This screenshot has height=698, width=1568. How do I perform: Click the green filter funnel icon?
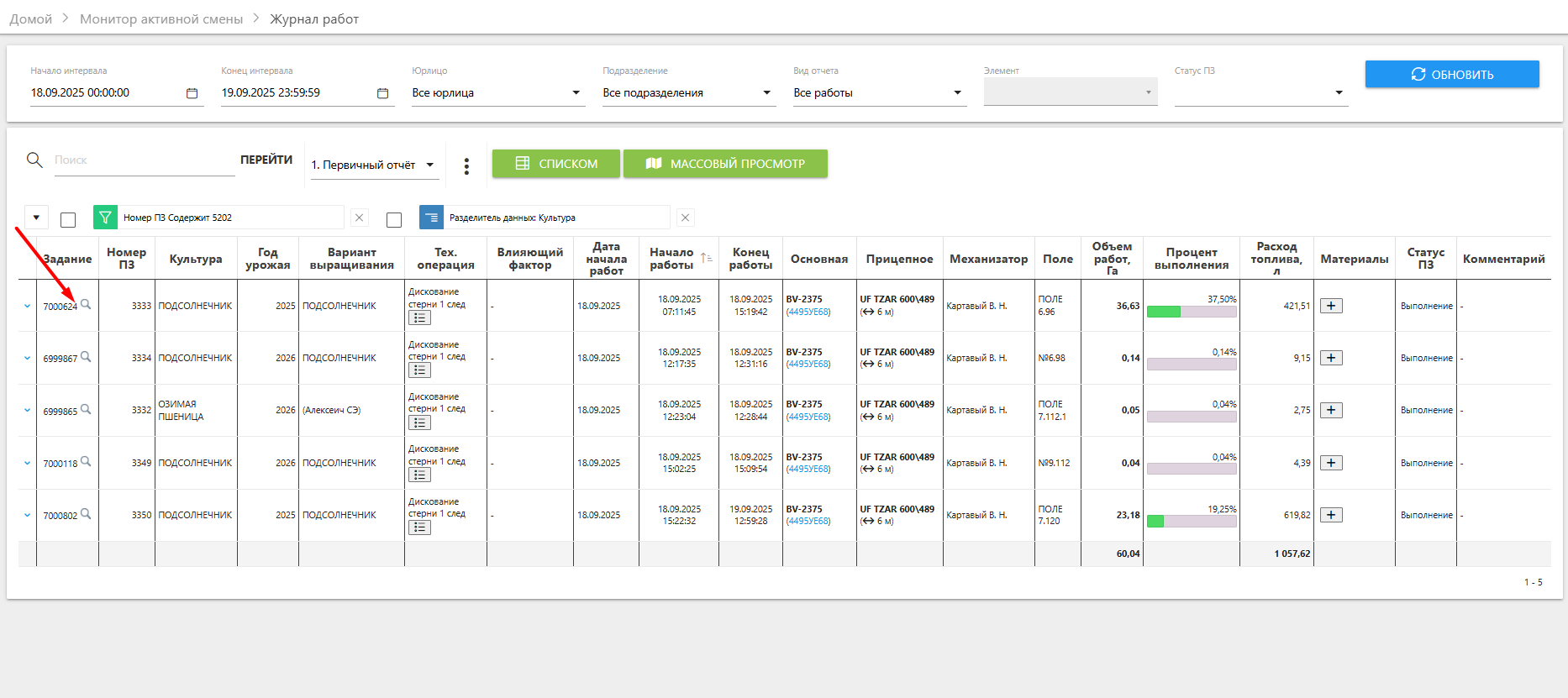tap(105, 218)
